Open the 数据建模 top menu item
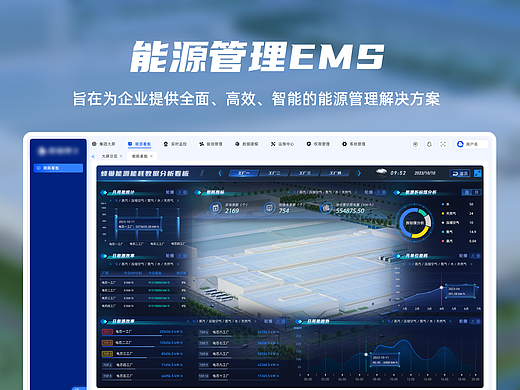 247,144
